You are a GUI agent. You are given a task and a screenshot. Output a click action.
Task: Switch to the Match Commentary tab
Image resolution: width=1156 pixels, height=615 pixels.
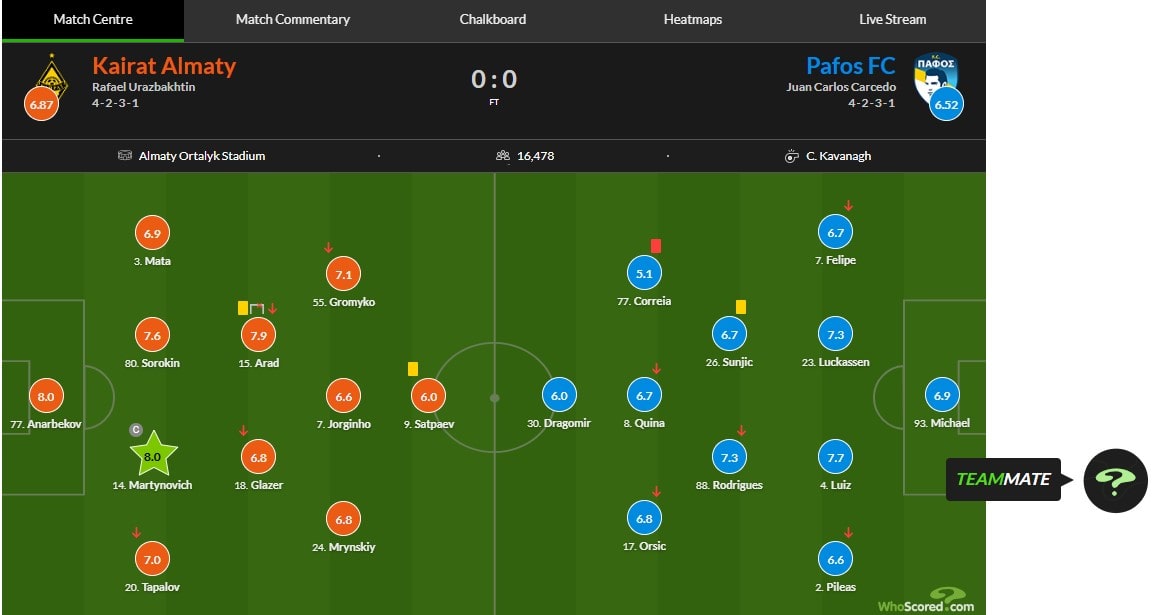pos(292,19)
